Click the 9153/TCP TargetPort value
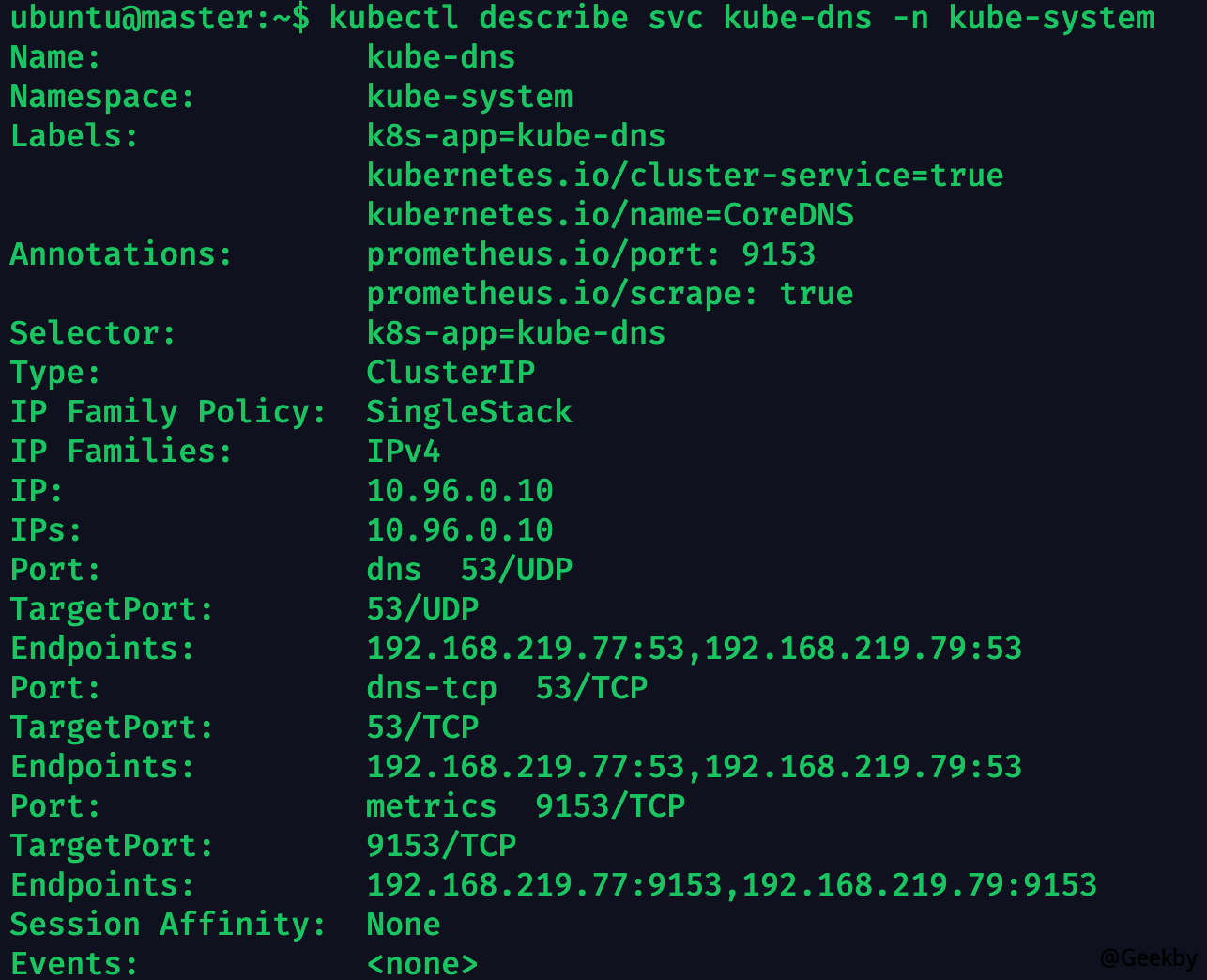The image size is (1207, 980). (441, 846)
